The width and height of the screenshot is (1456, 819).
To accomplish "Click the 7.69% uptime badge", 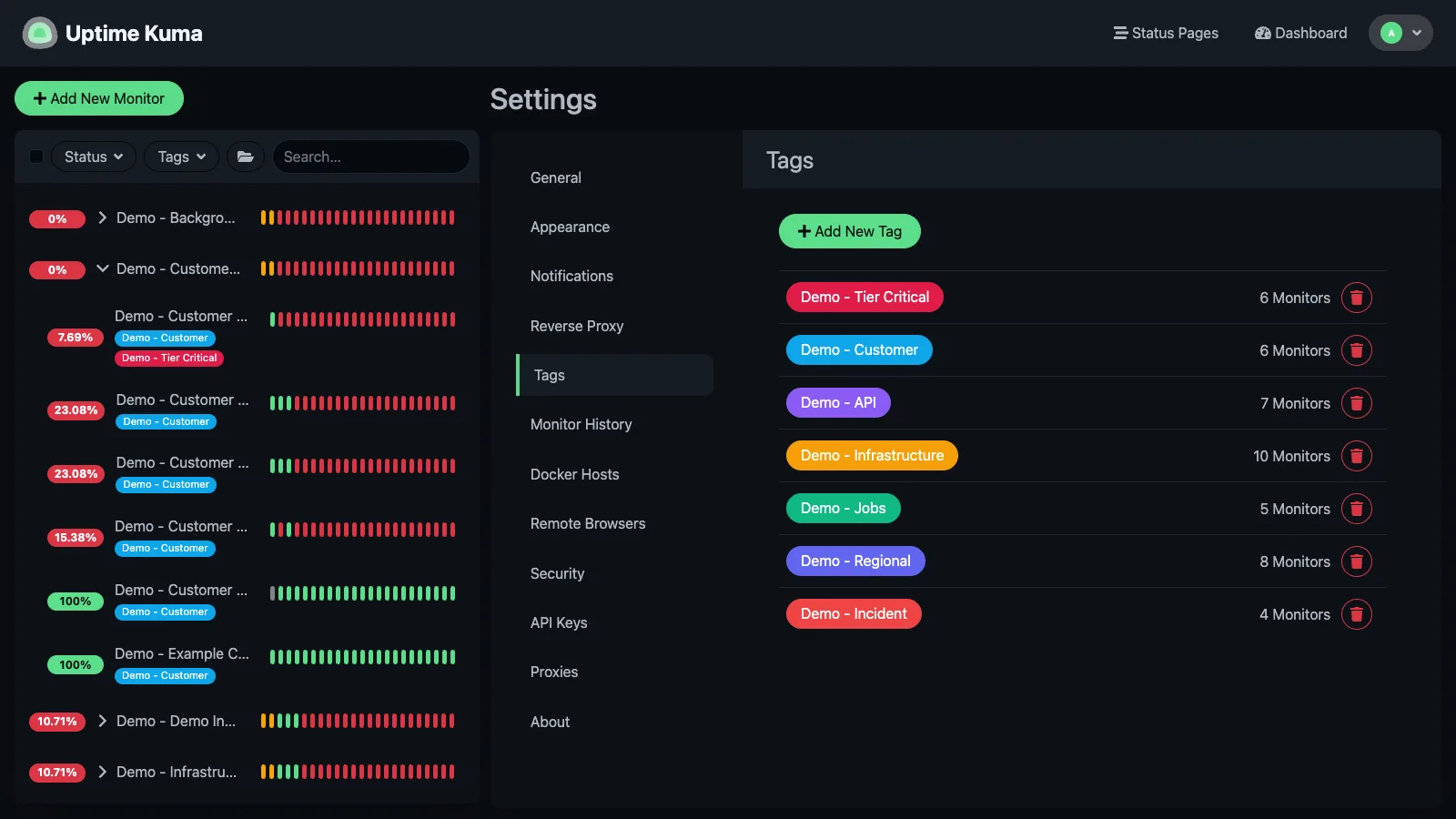I will click(x=76, y=338).
